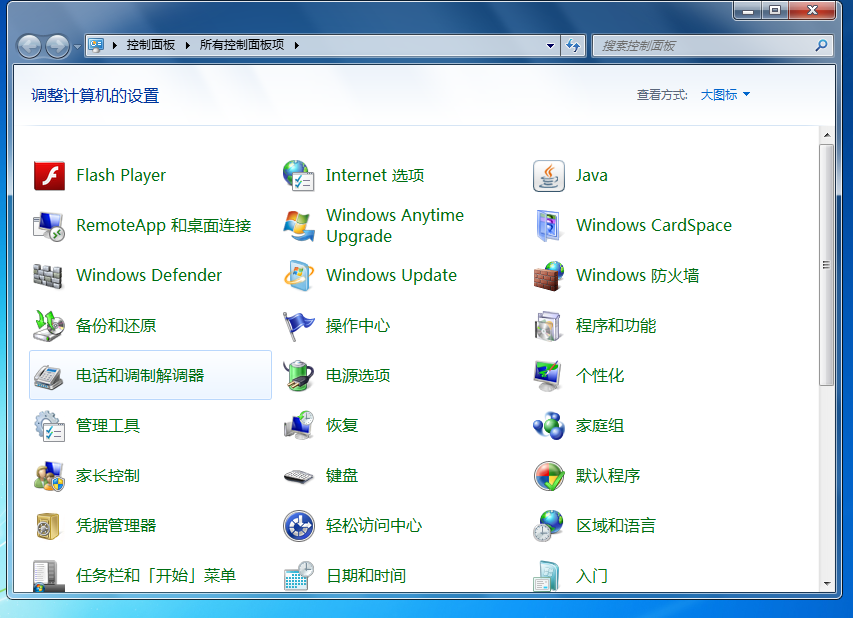Open the 凭据管理器 vault icon

[x=48, y=526]
